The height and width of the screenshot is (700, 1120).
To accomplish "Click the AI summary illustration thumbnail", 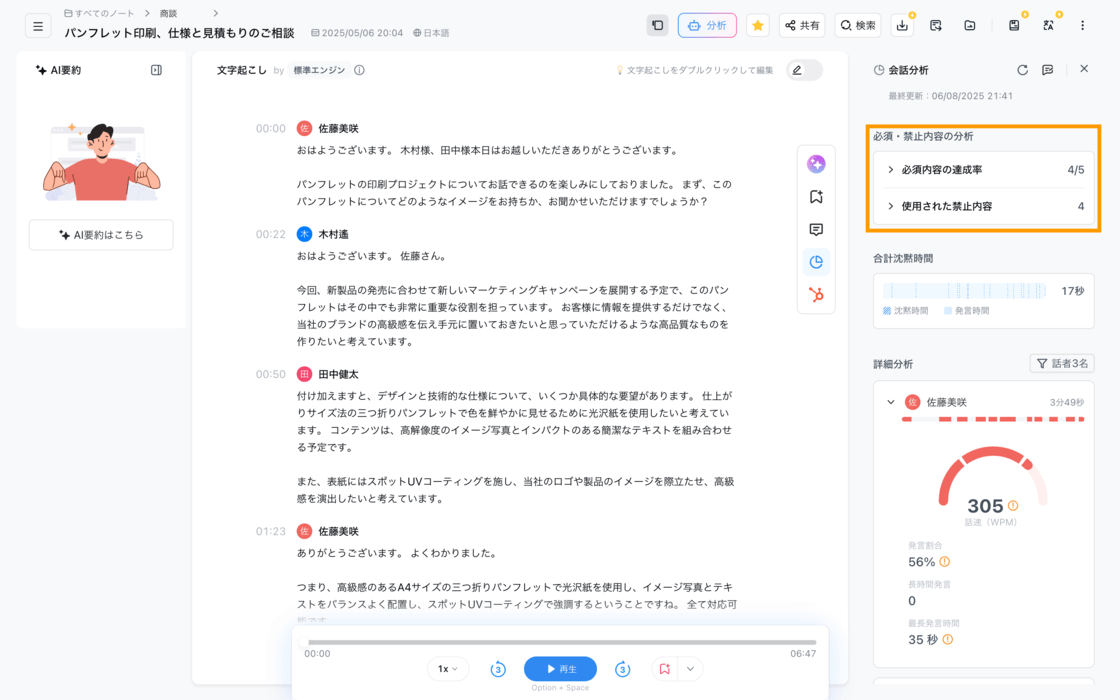I will click(101, 162).
